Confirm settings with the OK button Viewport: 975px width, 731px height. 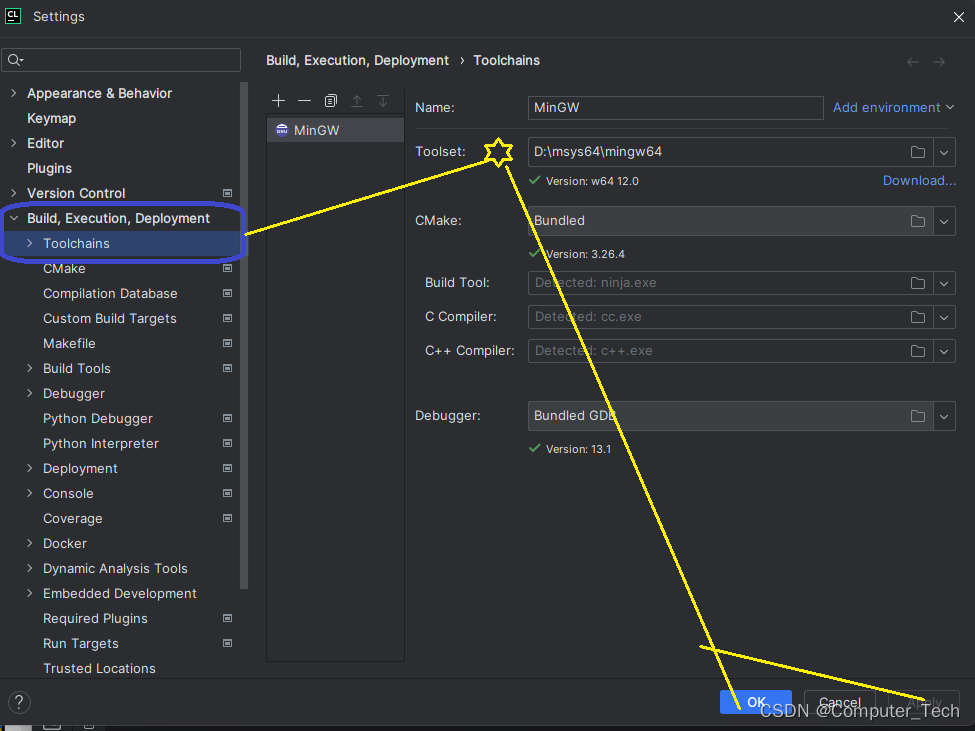(x=755, y=702)
